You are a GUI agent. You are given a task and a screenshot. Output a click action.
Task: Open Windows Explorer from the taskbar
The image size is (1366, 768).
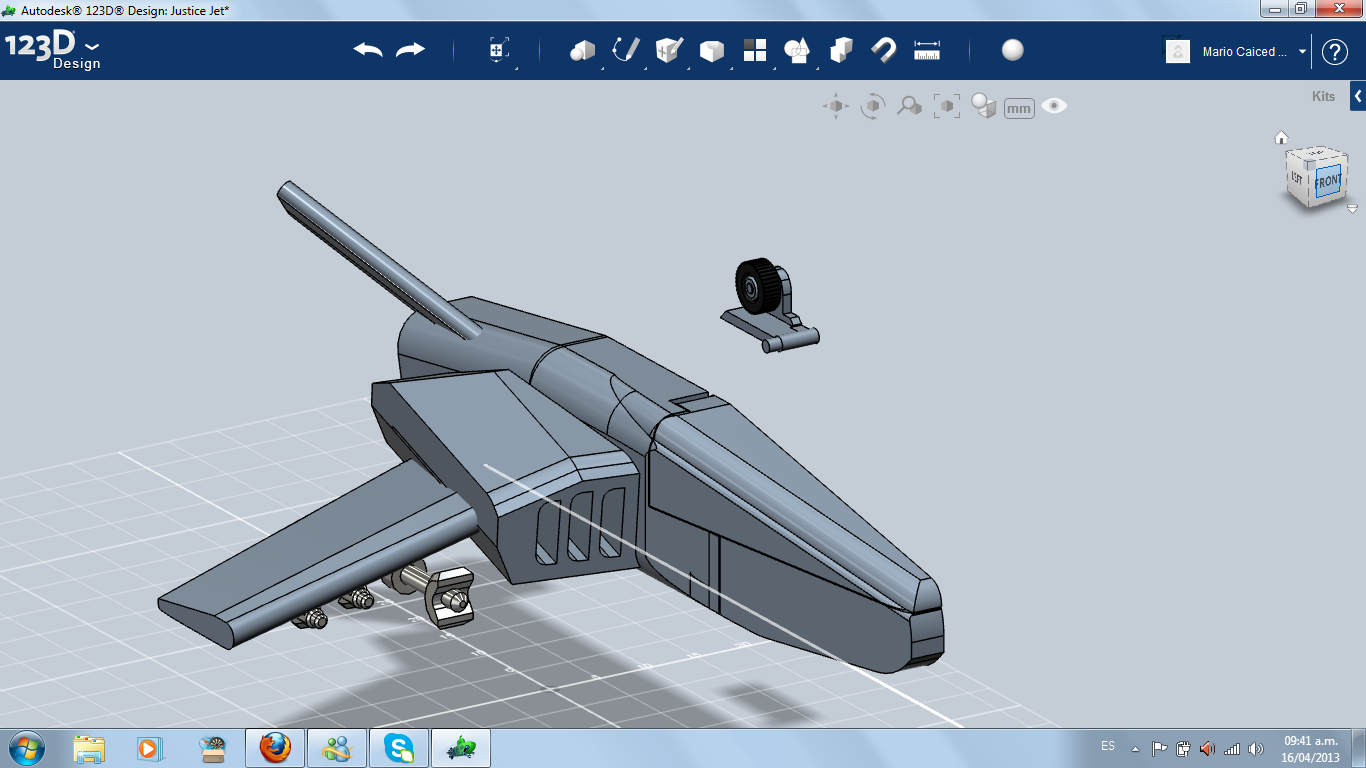coord(89,748)
